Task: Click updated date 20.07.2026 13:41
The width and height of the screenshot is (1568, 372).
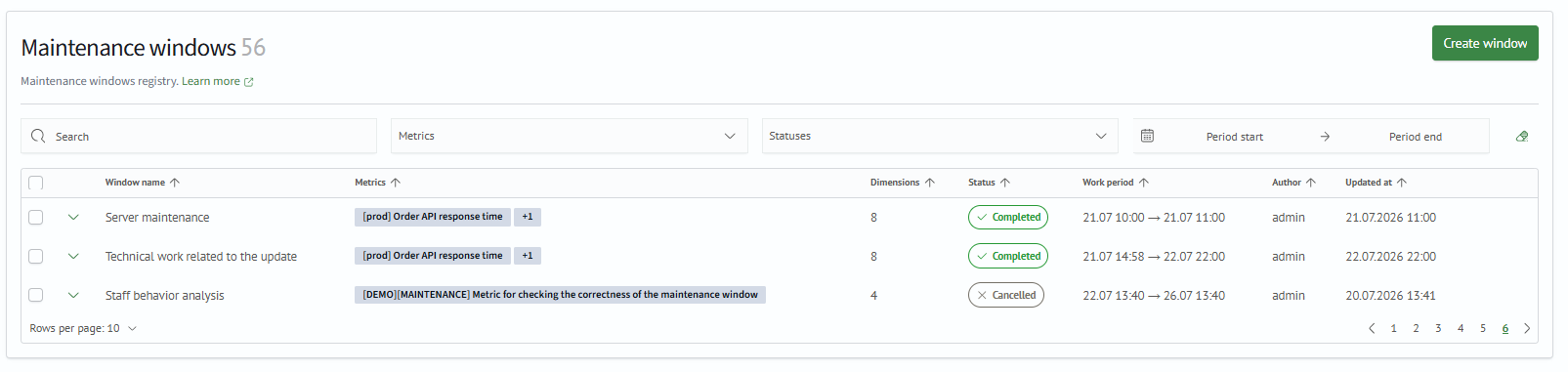Action: point(1391,296)
